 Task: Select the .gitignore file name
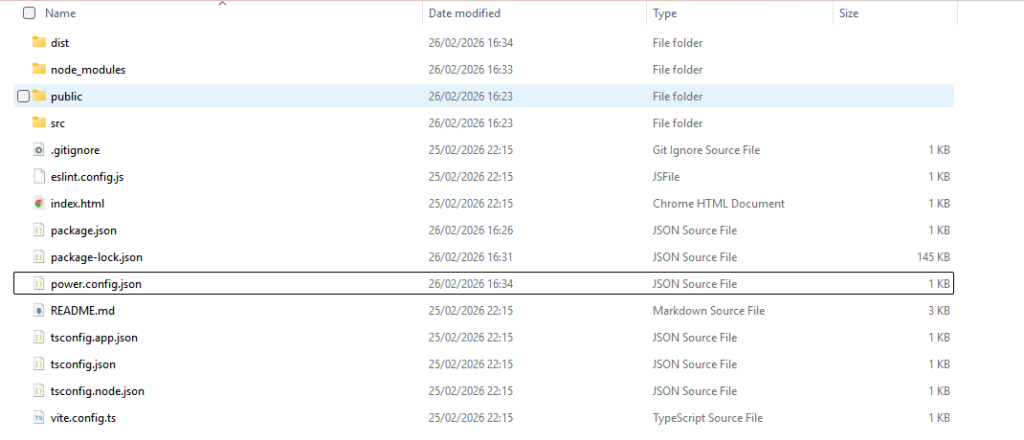coord(75,150)
